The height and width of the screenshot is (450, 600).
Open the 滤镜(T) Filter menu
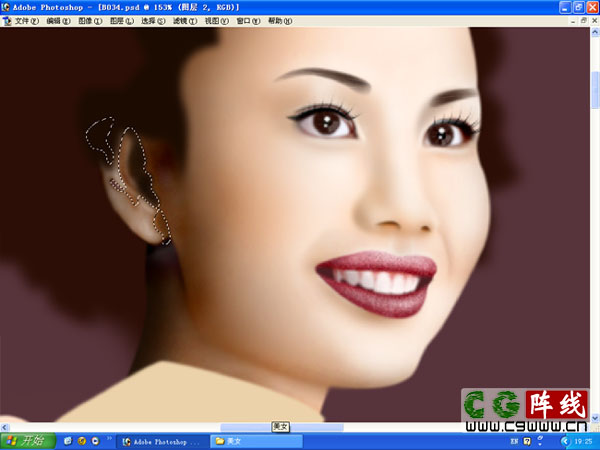click(x=185, y=21)
